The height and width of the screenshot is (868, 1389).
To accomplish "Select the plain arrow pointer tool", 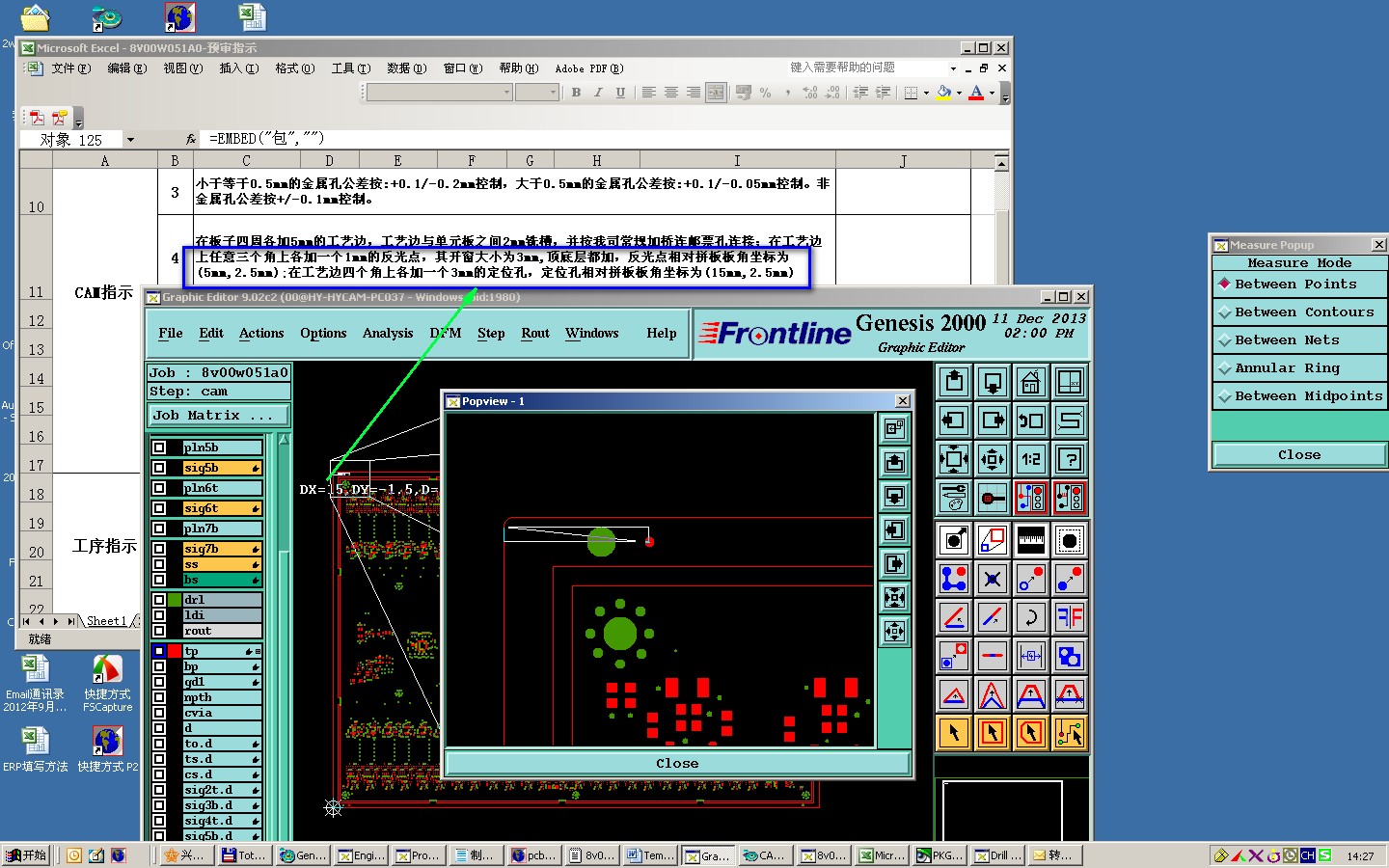I will click(x=954, y=733).
